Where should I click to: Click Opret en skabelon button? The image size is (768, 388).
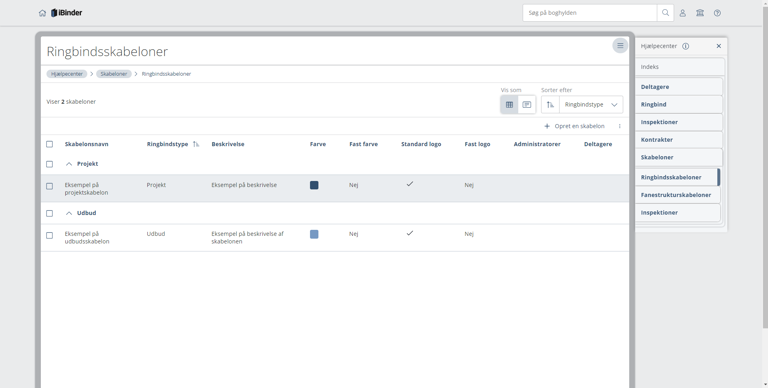(575, 126)
